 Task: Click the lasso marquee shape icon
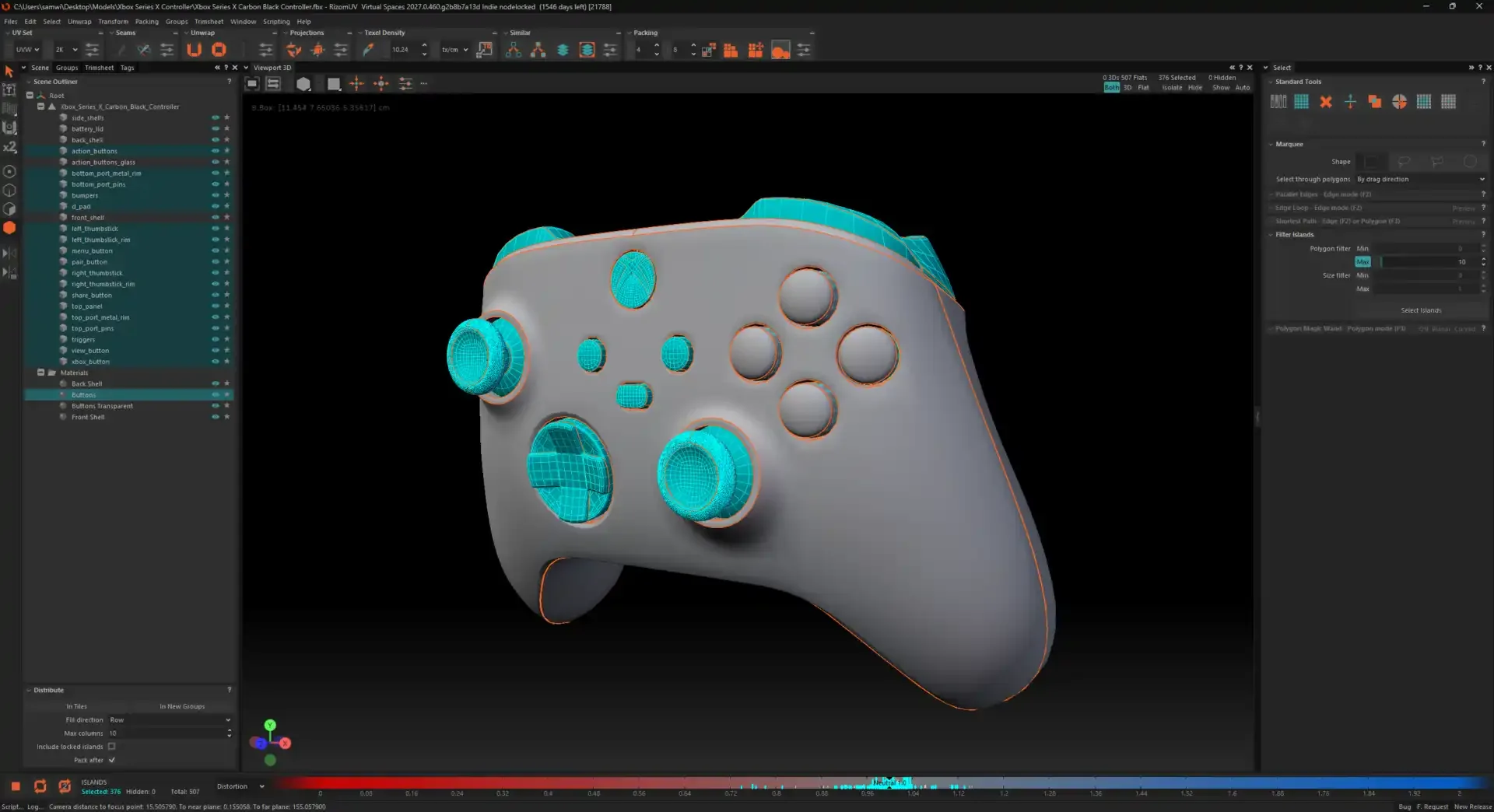1405,162
